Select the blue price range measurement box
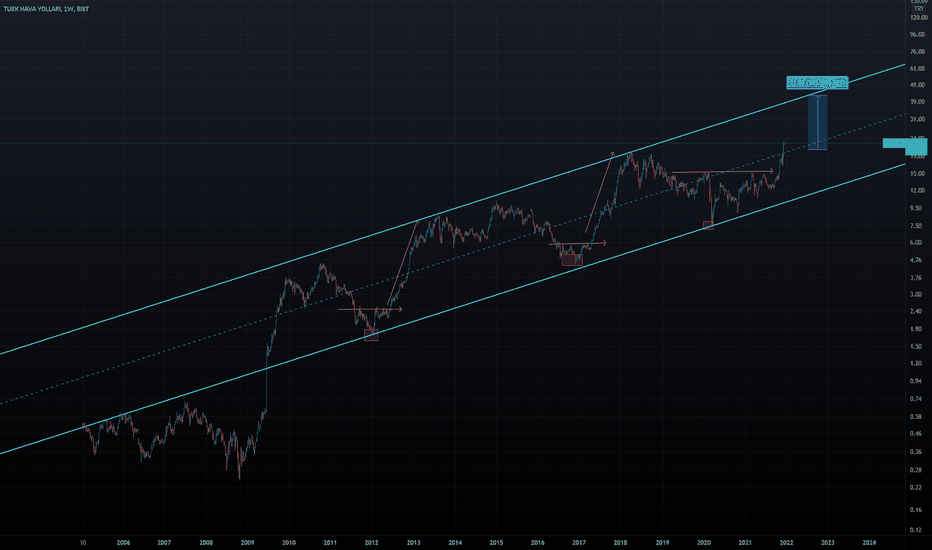The image size is (932, 550). tap(817, 122)
